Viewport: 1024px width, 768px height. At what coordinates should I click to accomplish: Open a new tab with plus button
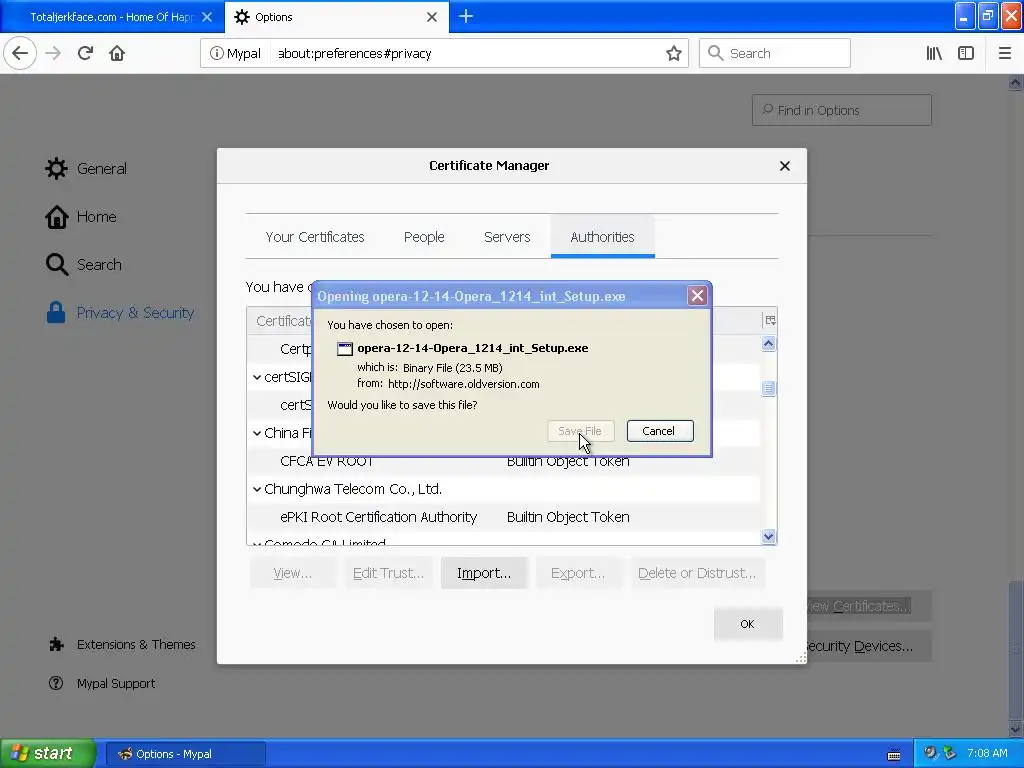click(466, 16)
